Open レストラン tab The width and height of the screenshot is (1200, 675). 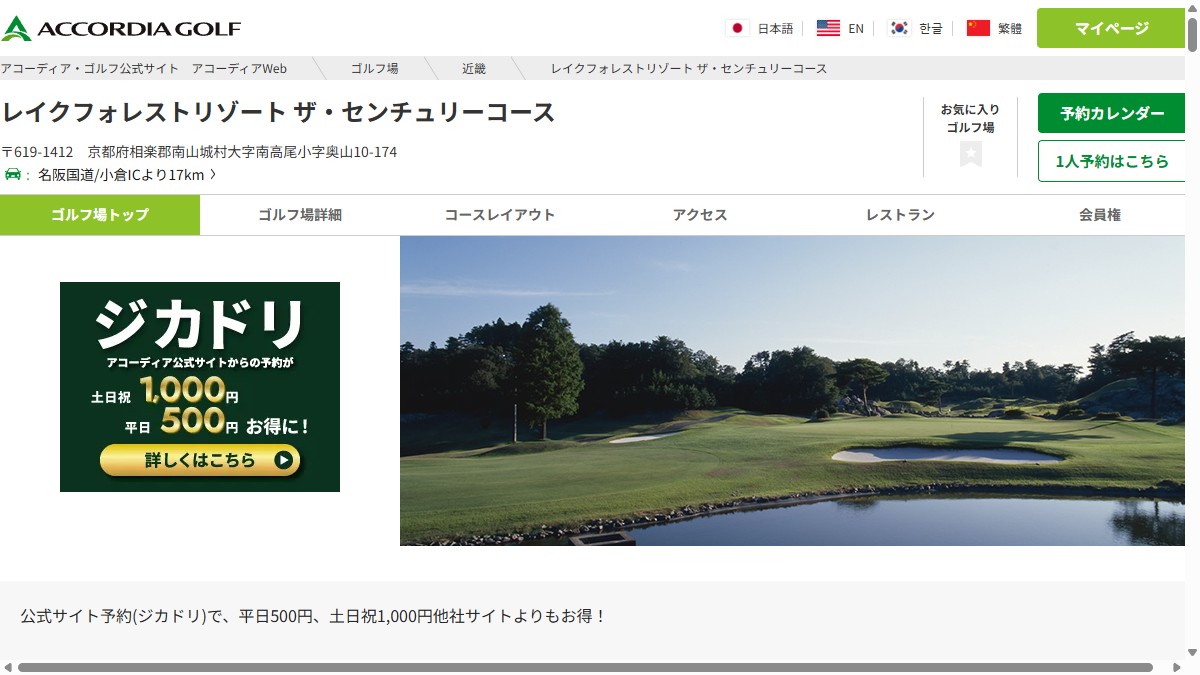[900, 215]
